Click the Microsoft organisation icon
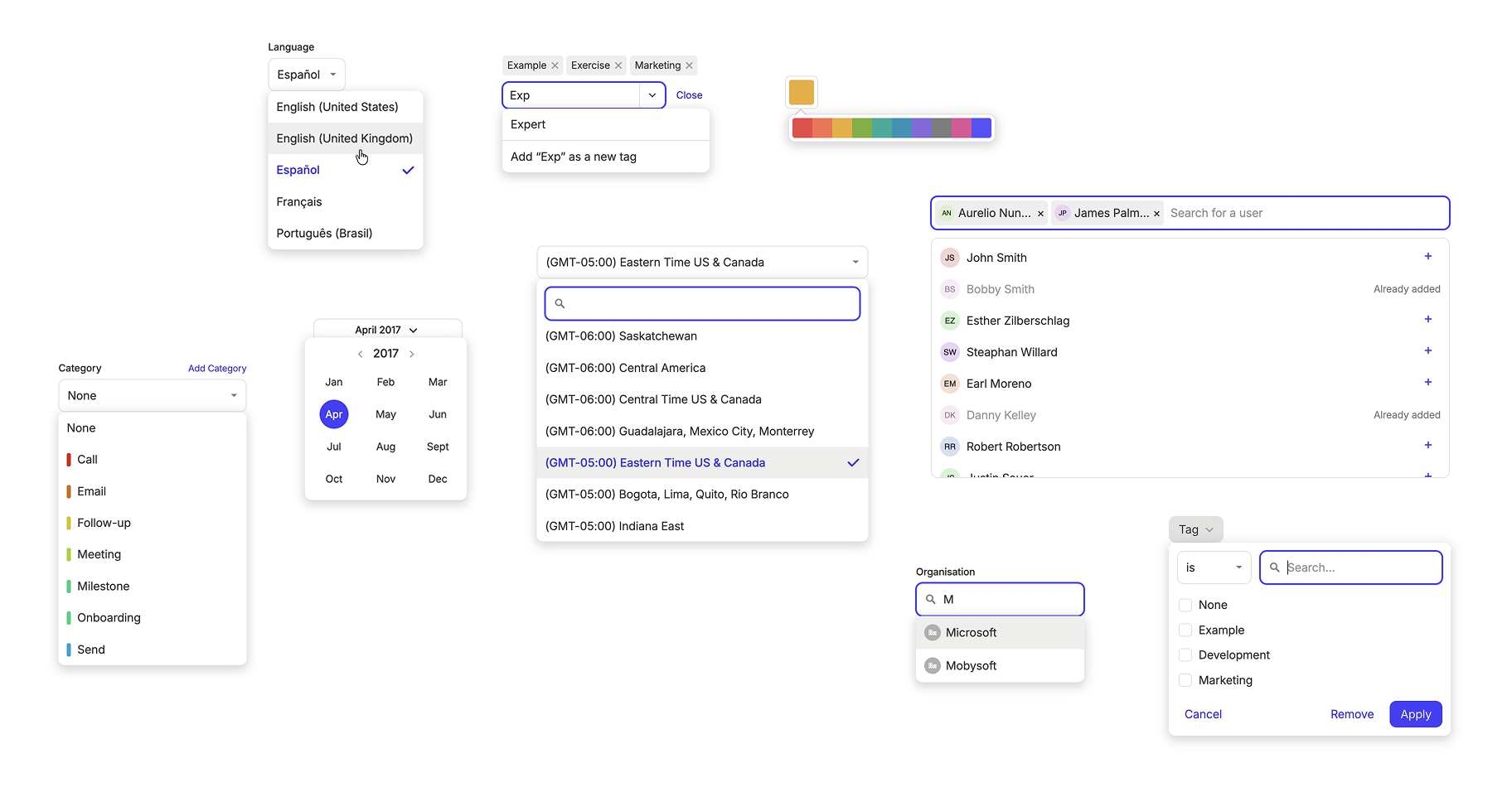1512x792 pixels. pyautogui.click(x=933, y=633)
